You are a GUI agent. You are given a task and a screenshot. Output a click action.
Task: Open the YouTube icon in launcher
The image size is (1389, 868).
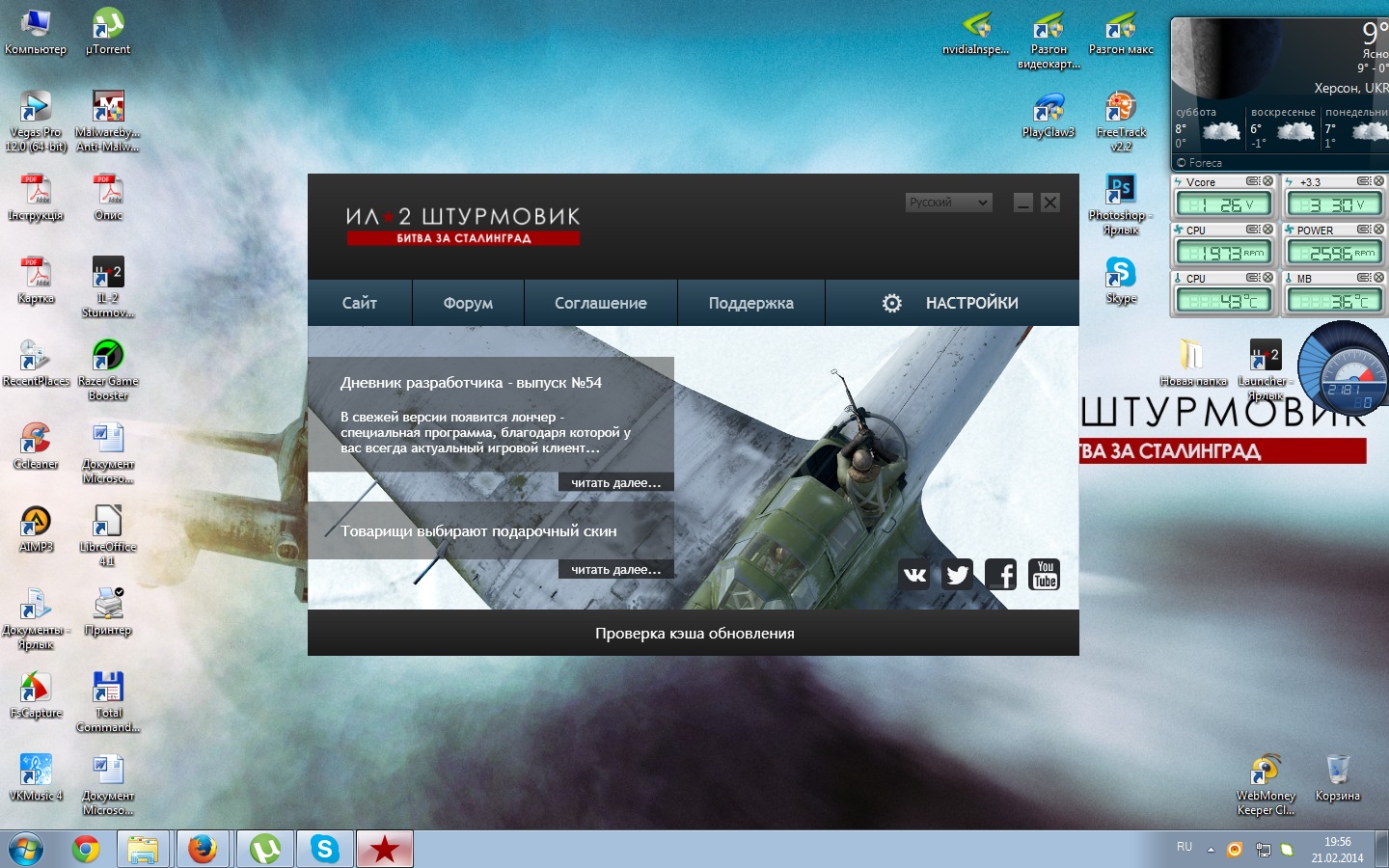click(1045, 576)
